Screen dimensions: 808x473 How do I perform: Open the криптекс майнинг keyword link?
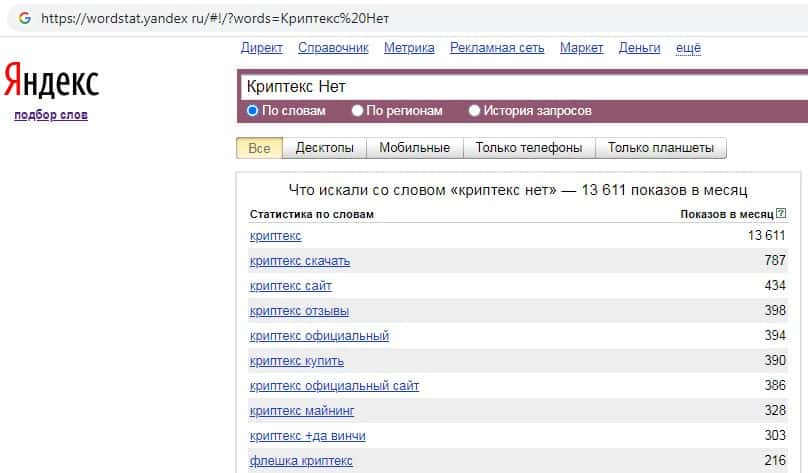tap(301, 411)
